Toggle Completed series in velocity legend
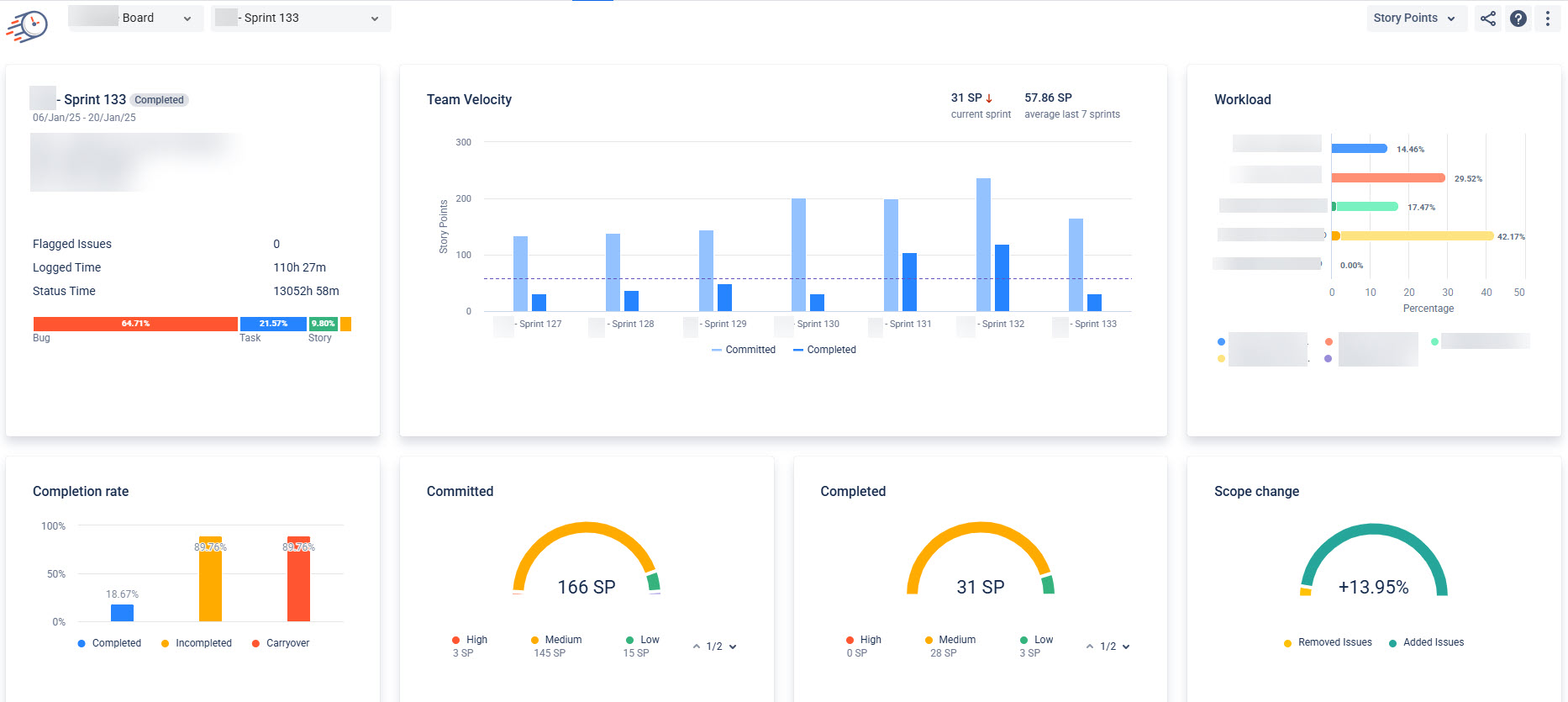The image size is (1568, 702). pos(824,350)
